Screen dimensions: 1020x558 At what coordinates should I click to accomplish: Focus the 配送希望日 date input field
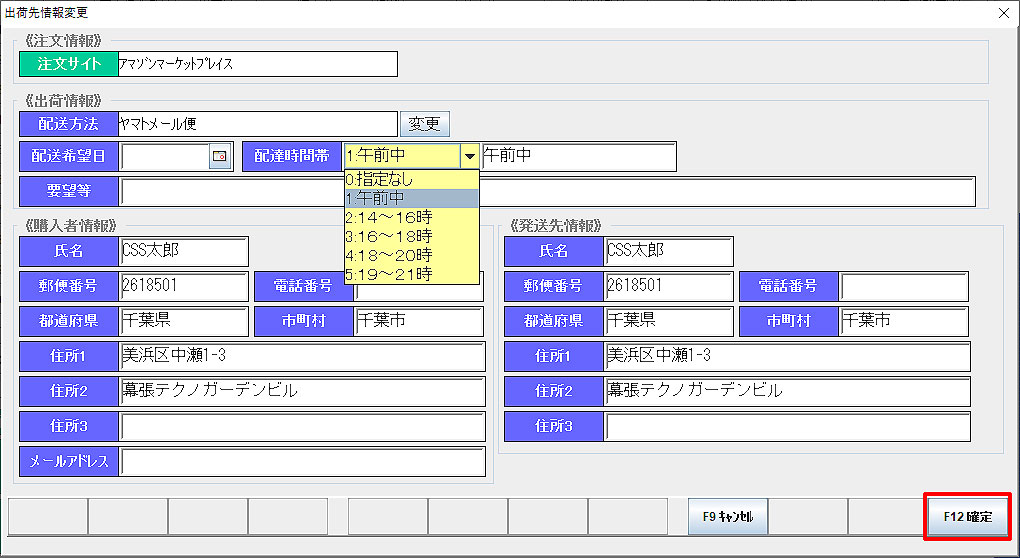pos(164,157)
